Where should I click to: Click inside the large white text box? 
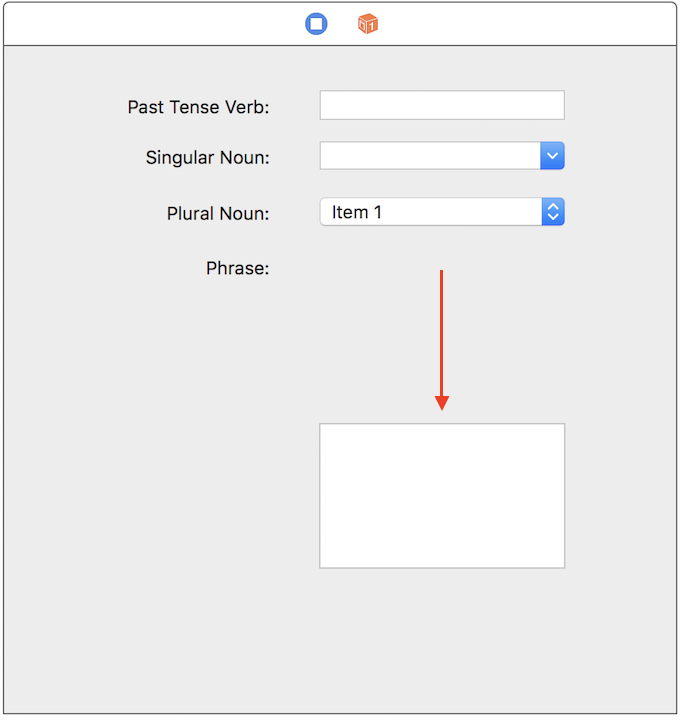442,496
